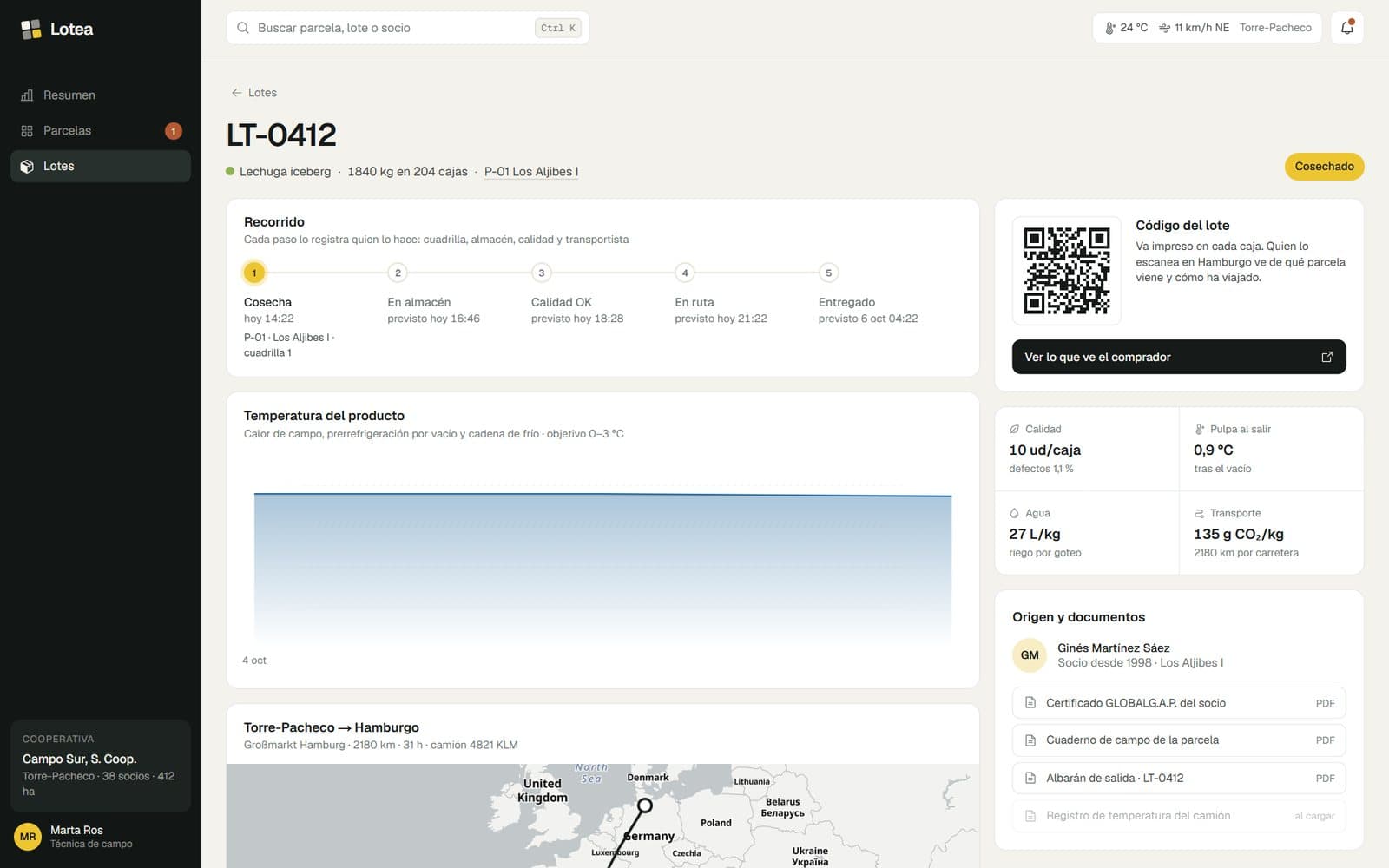Screen dimensions: 1389x868
Task: Click the wind icon in weather widget
Action: coord(1164,28)
